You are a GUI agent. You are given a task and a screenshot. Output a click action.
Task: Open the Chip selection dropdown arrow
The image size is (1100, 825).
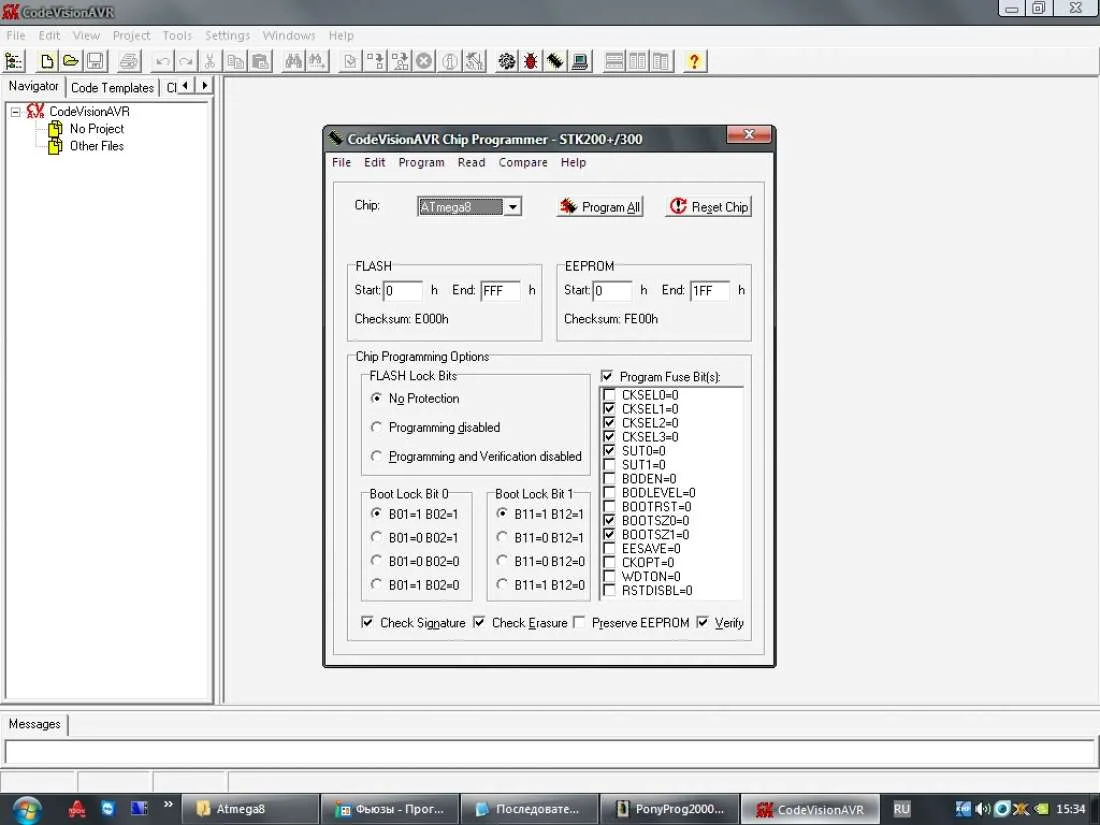(513, 207)
